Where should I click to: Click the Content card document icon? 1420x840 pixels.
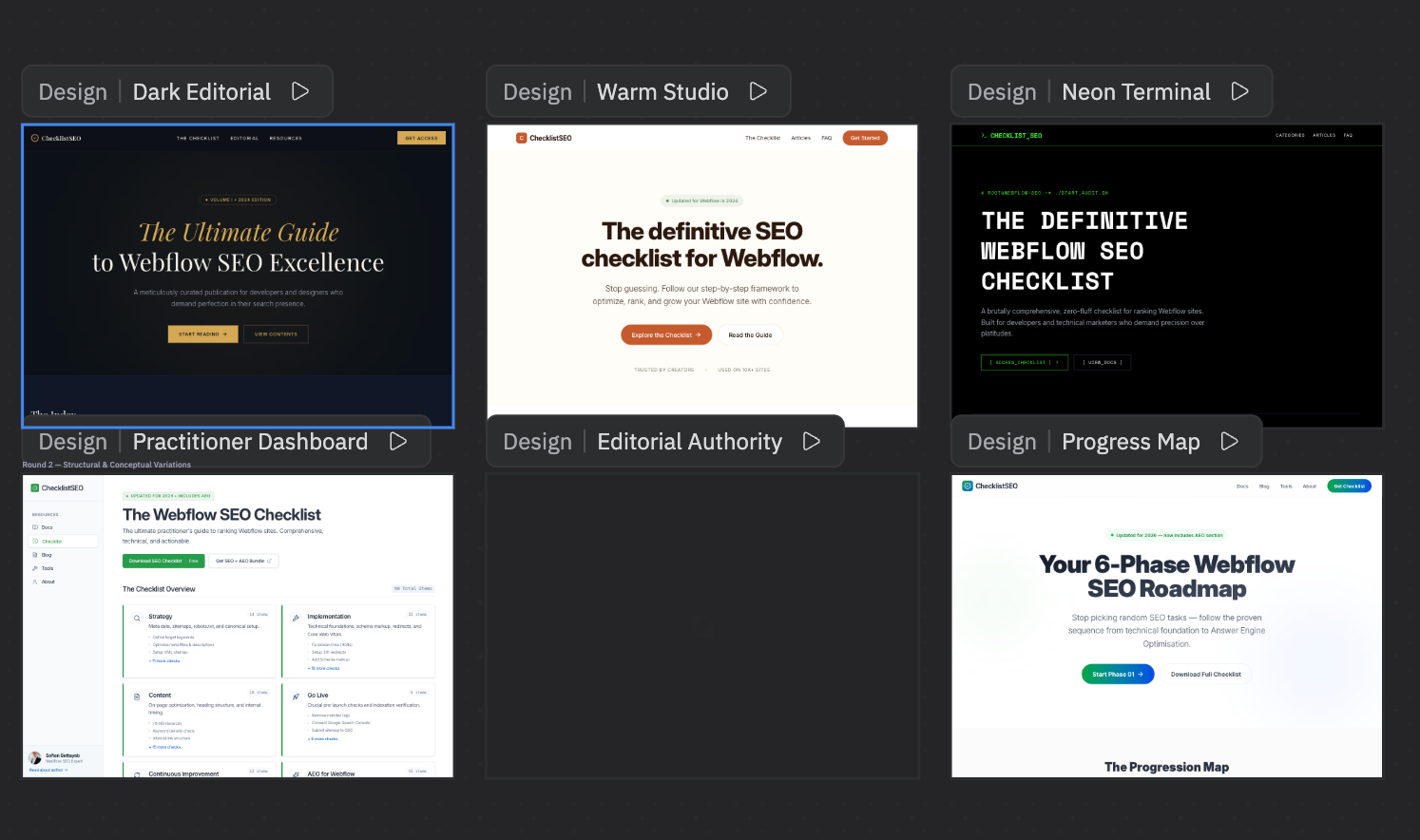(137, 697)
